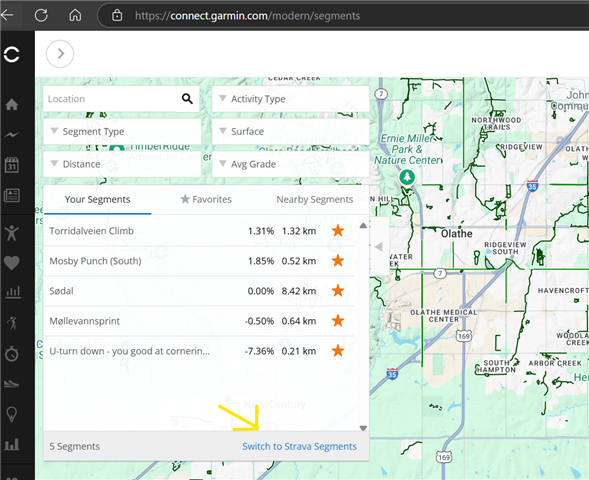Open the Activities figure icon in sidebar

click(12, 233)
